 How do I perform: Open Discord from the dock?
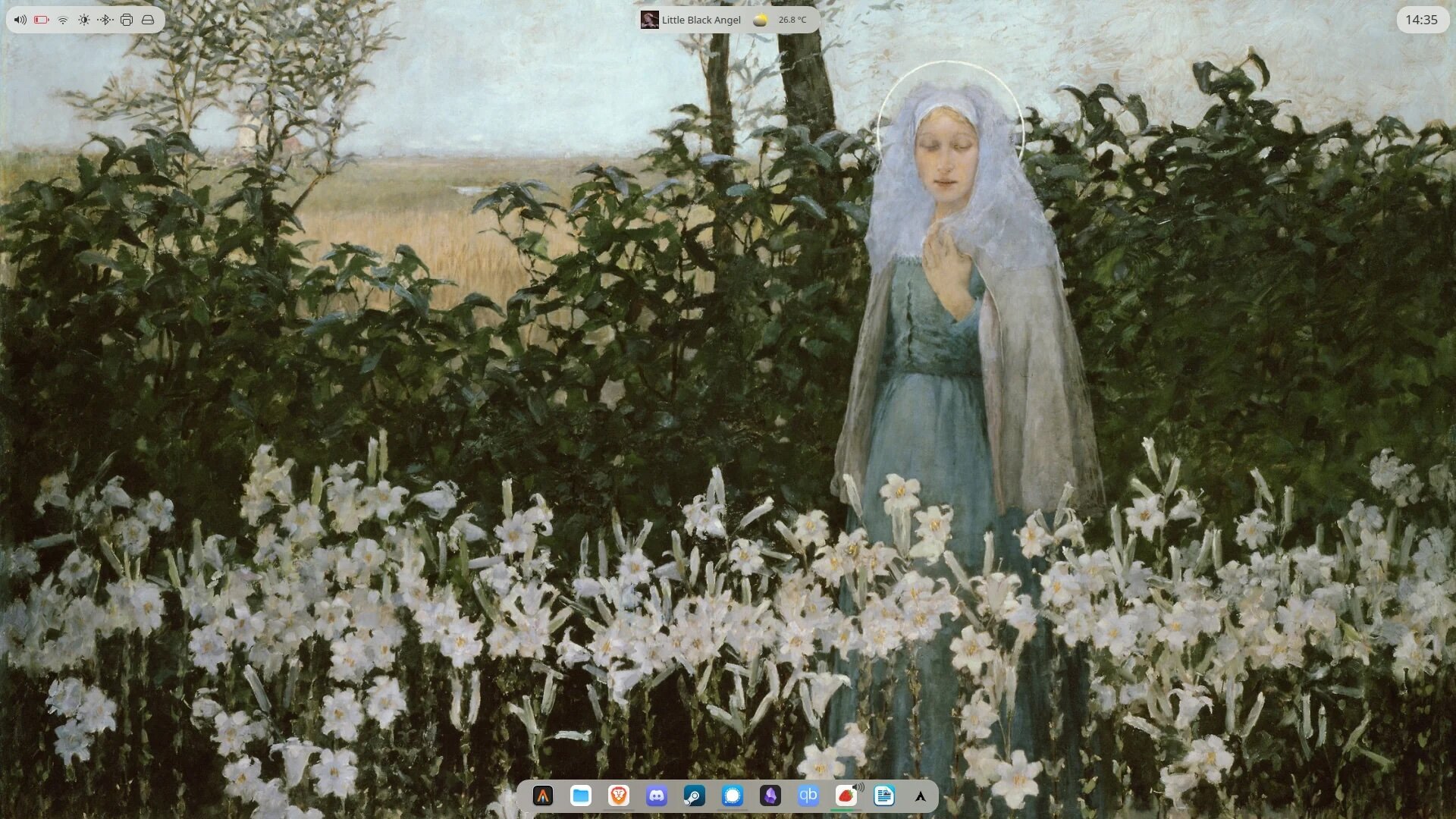click(x=657, y=795)
